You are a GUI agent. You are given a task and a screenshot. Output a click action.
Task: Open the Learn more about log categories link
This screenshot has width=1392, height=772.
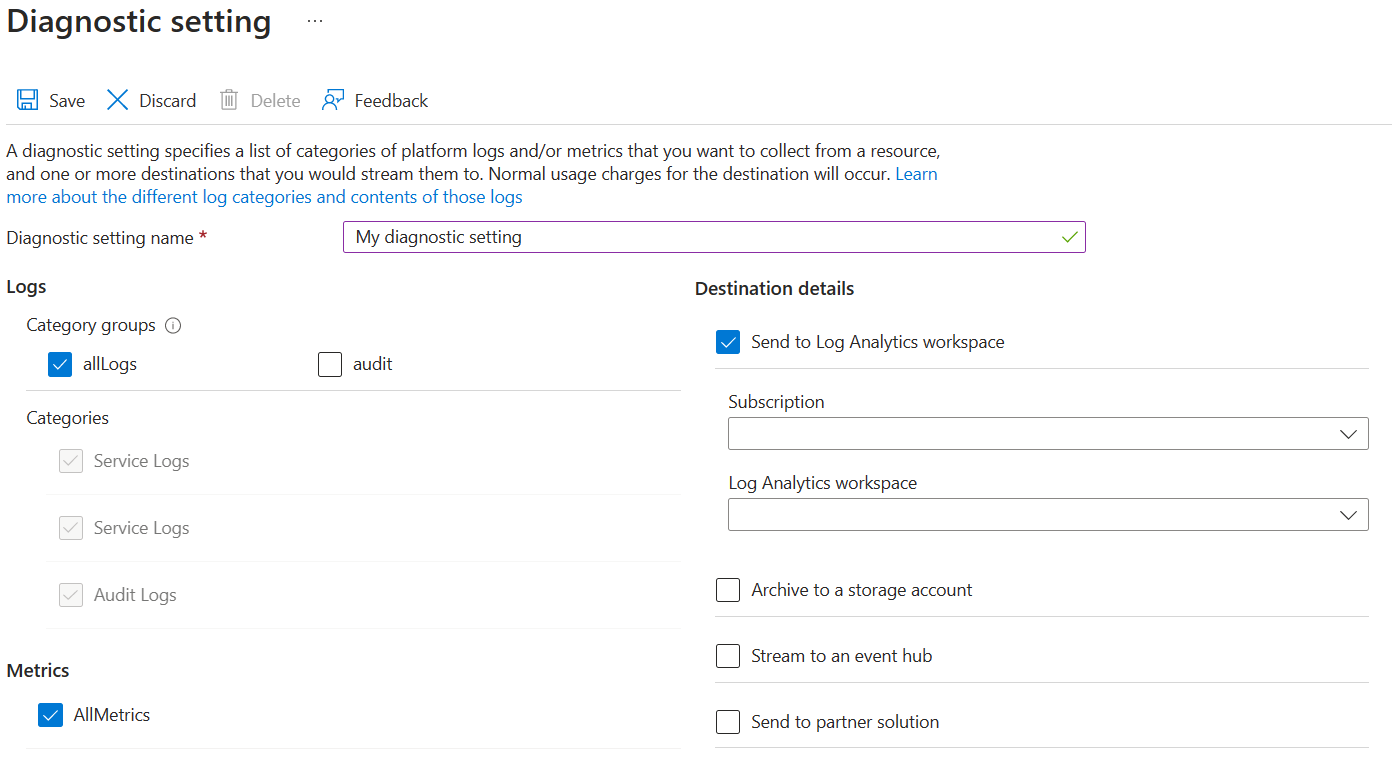[x=264, y=197]
